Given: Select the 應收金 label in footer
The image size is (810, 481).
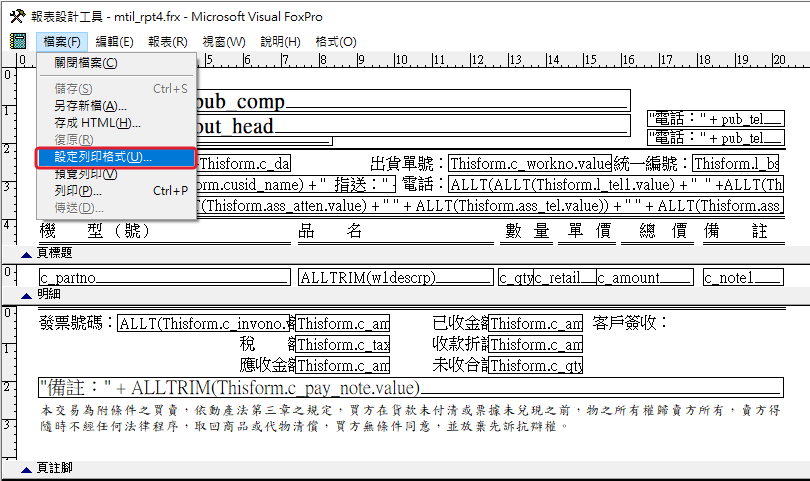Looking at the screenshot, I should 267,365.
